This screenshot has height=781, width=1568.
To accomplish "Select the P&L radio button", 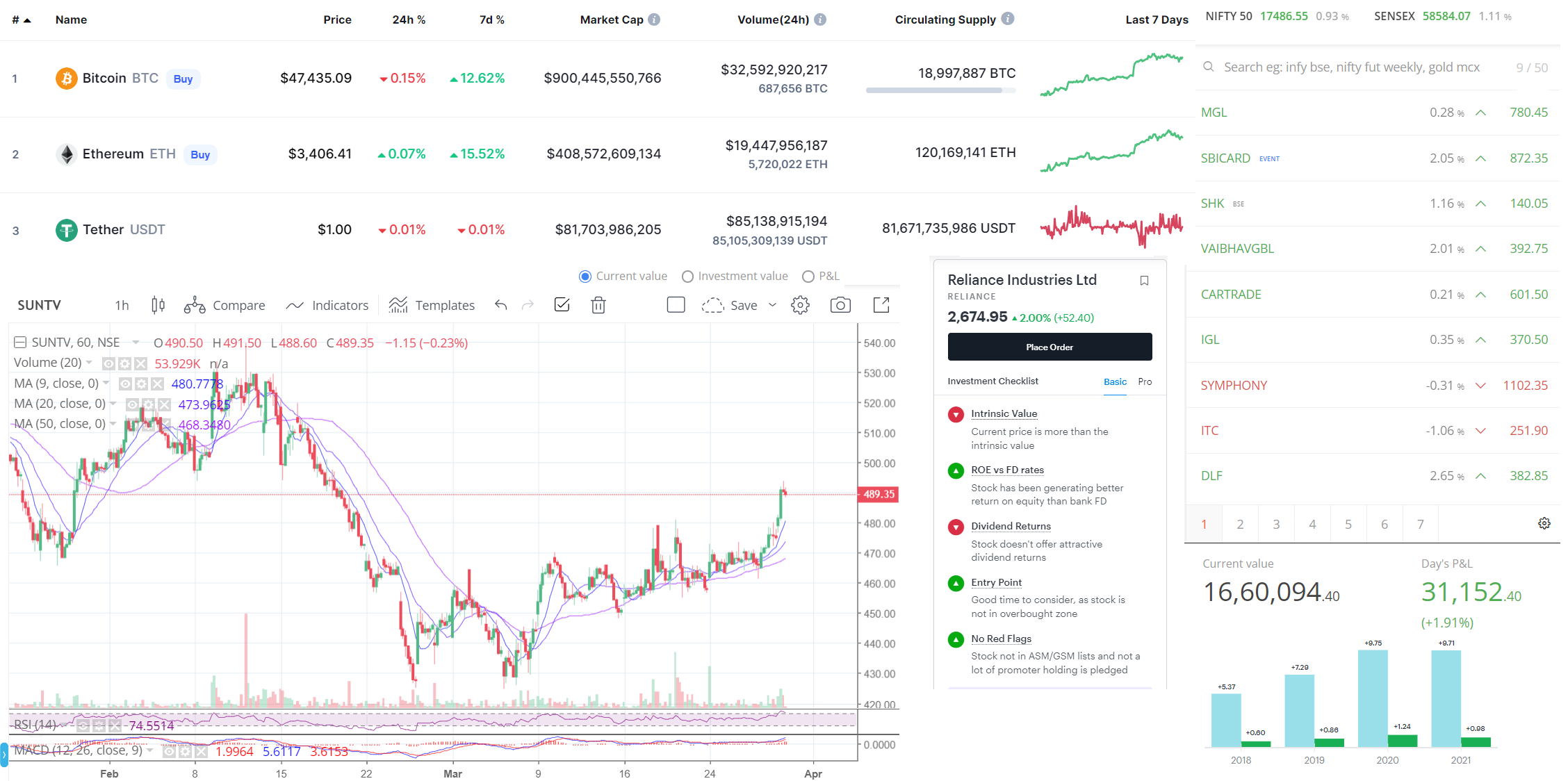I will (x=808, y=277).
